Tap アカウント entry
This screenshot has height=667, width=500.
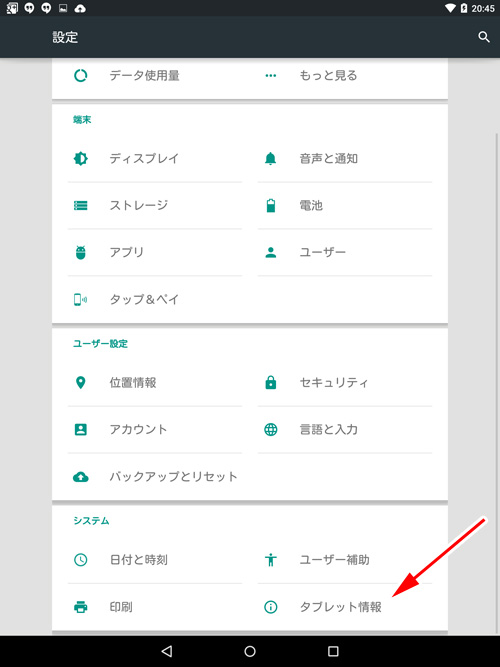click(x=155, y=430)
